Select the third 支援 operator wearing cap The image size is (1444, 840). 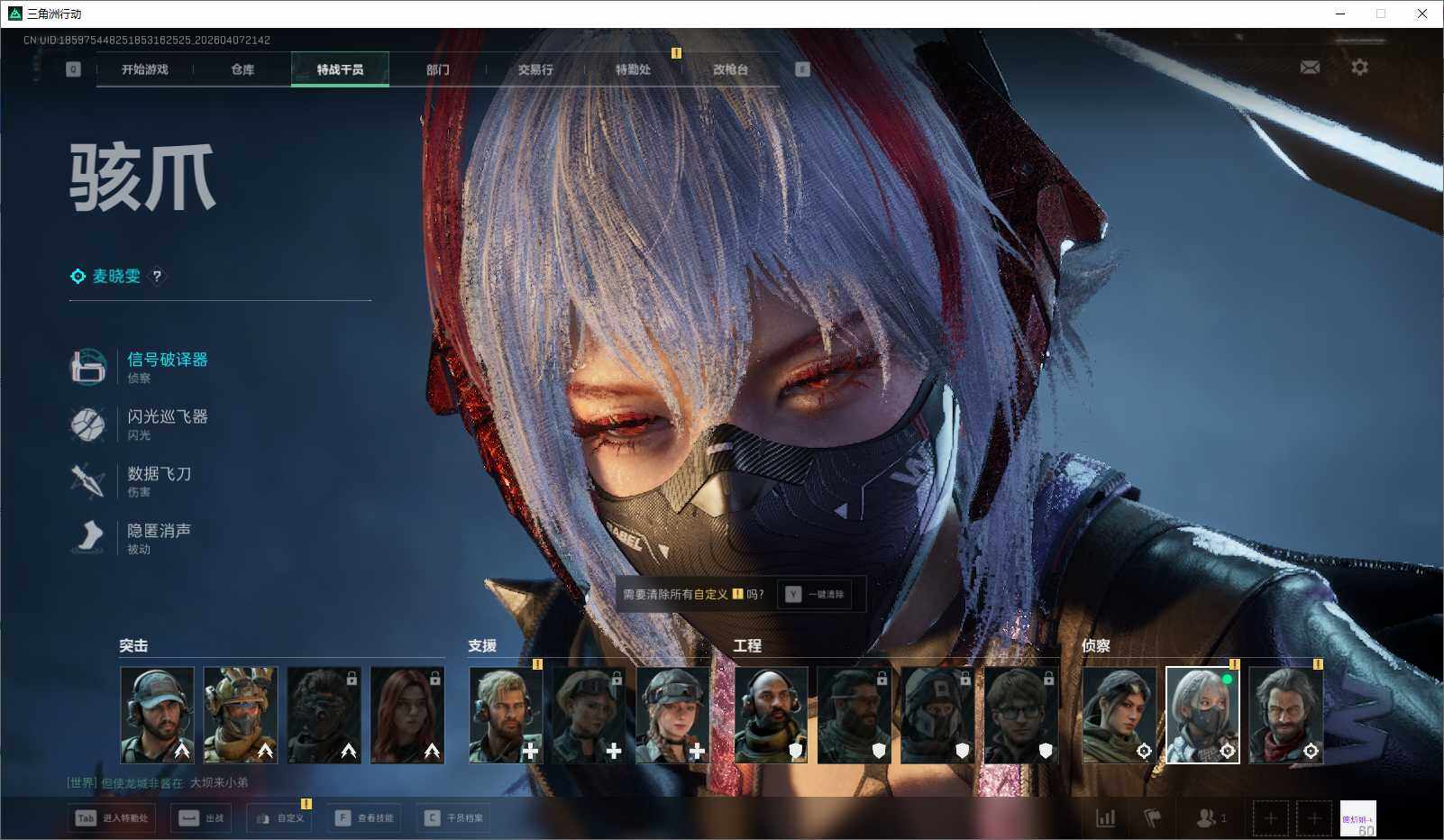pyautogui.click(x=672, y=715)
